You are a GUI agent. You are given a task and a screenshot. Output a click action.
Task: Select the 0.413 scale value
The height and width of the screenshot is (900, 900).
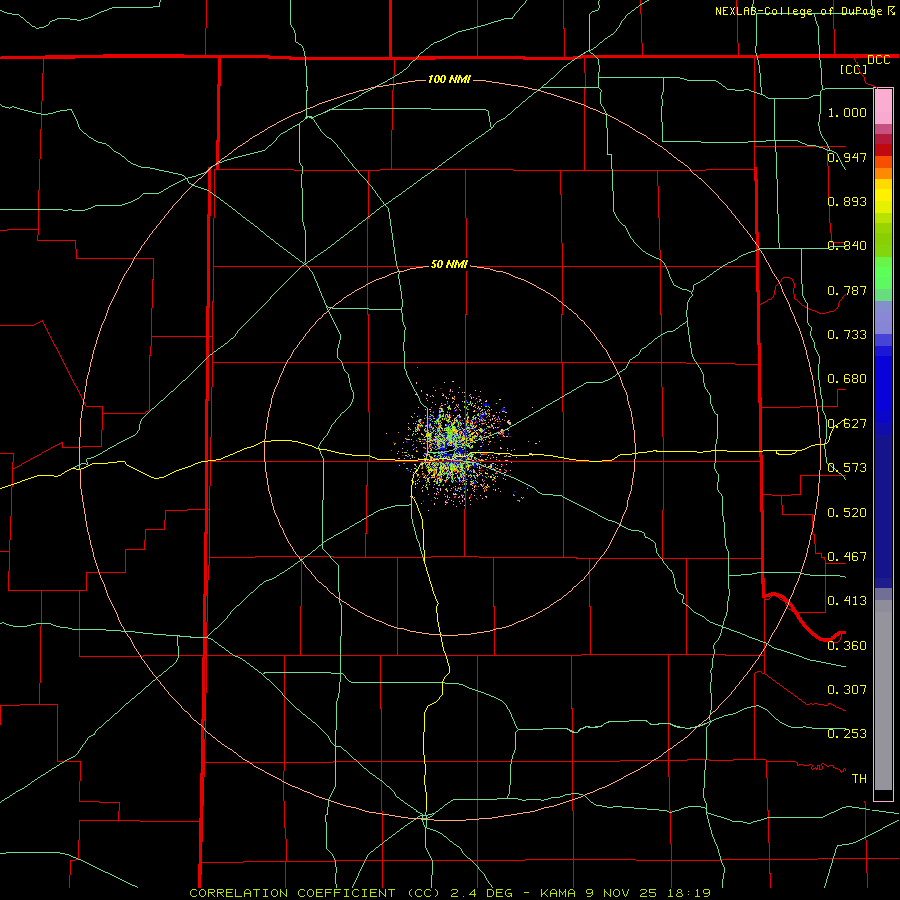(847, 601)
